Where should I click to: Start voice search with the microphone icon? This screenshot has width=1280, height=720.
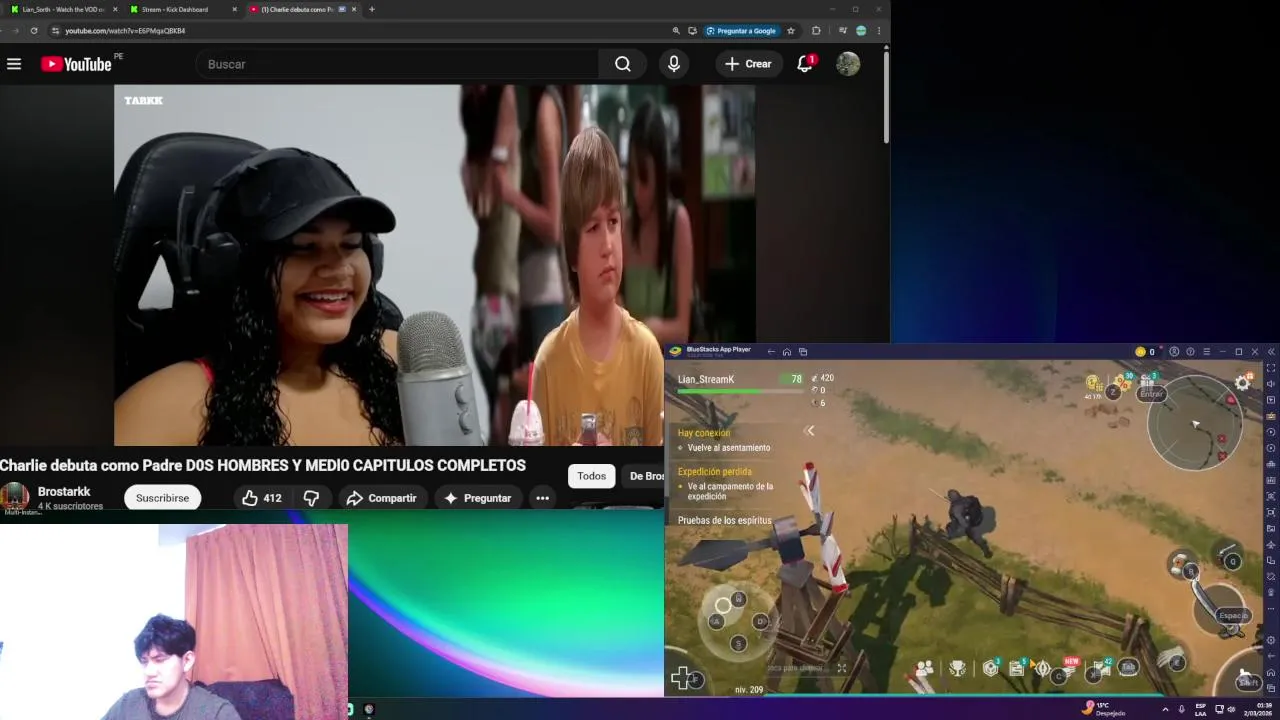[674, 64]
